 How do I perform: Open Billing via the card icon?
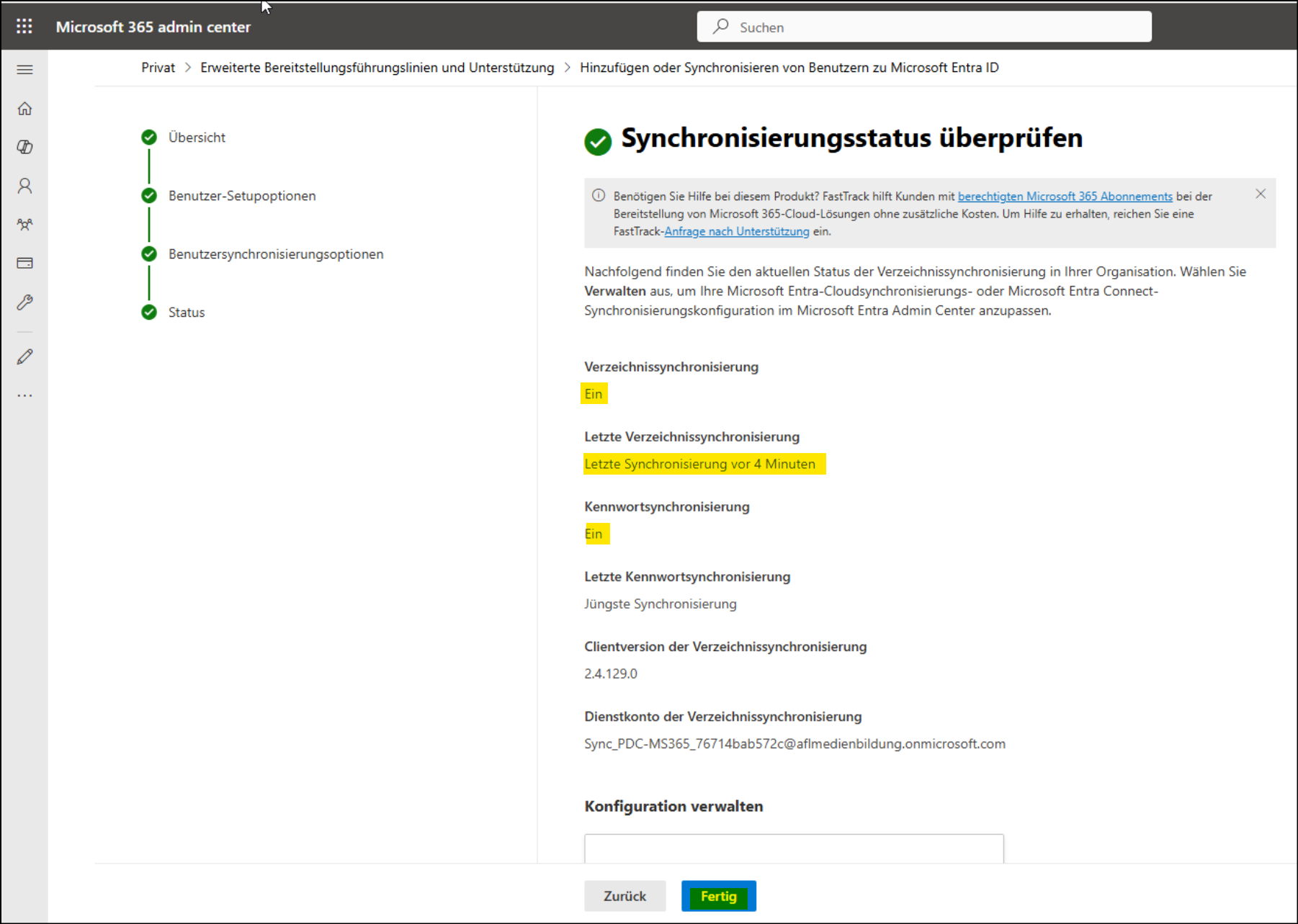pos(24,263)
